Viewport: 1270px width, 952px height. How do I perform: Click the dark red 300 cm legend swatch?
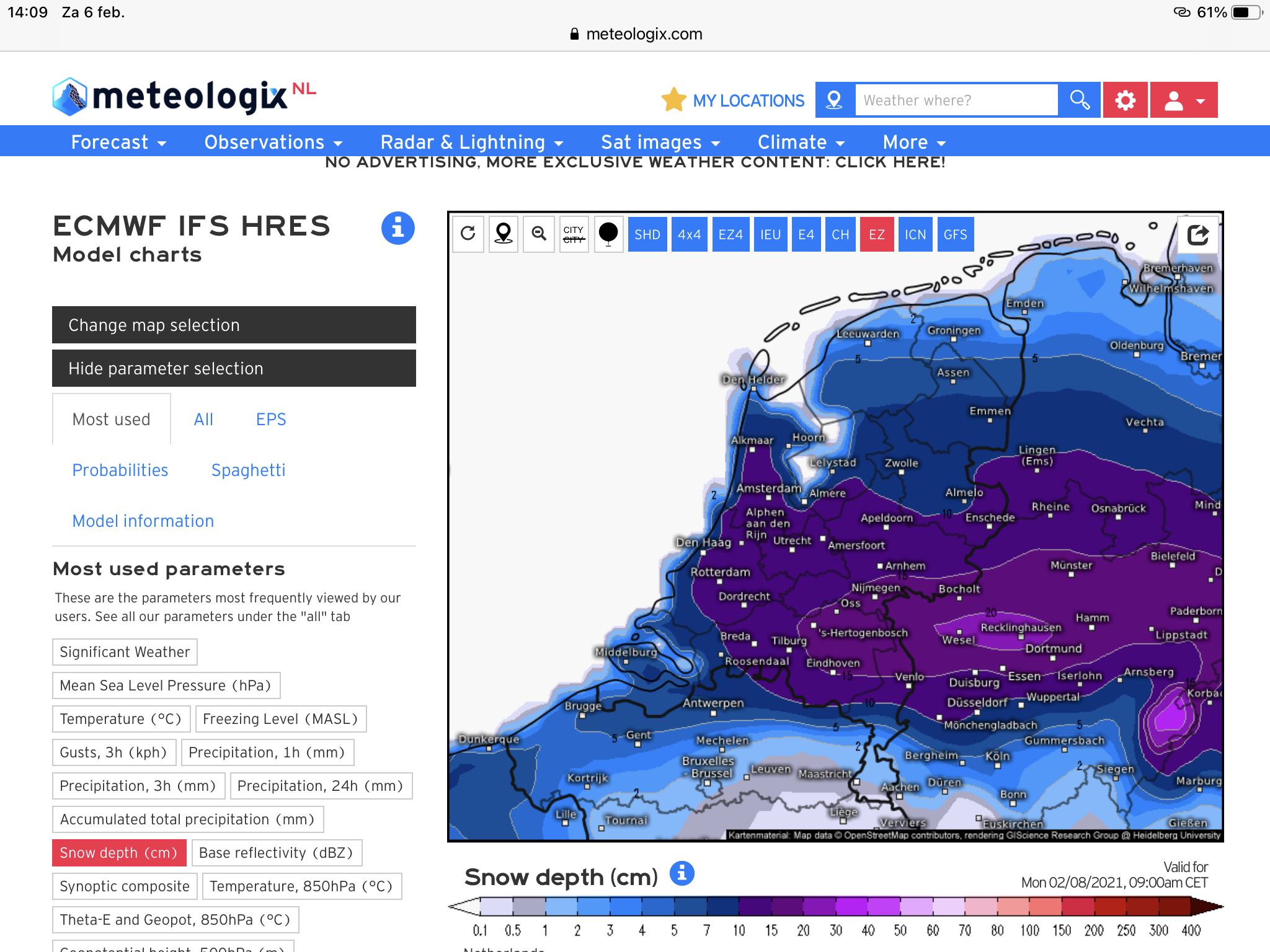(x=1174, y=907)
